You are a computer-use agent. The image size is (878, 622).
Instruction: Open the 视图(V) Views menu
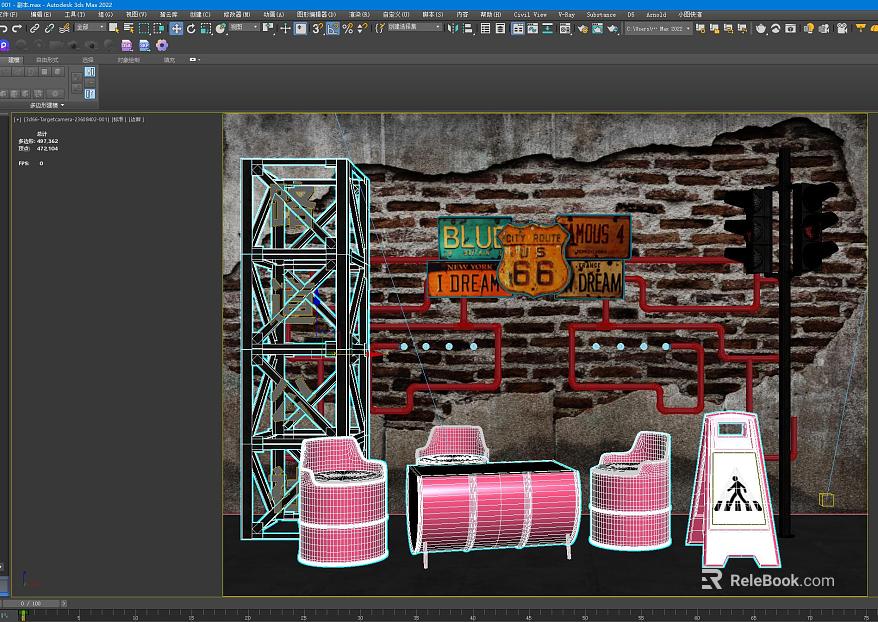click(x=136, y=15)
